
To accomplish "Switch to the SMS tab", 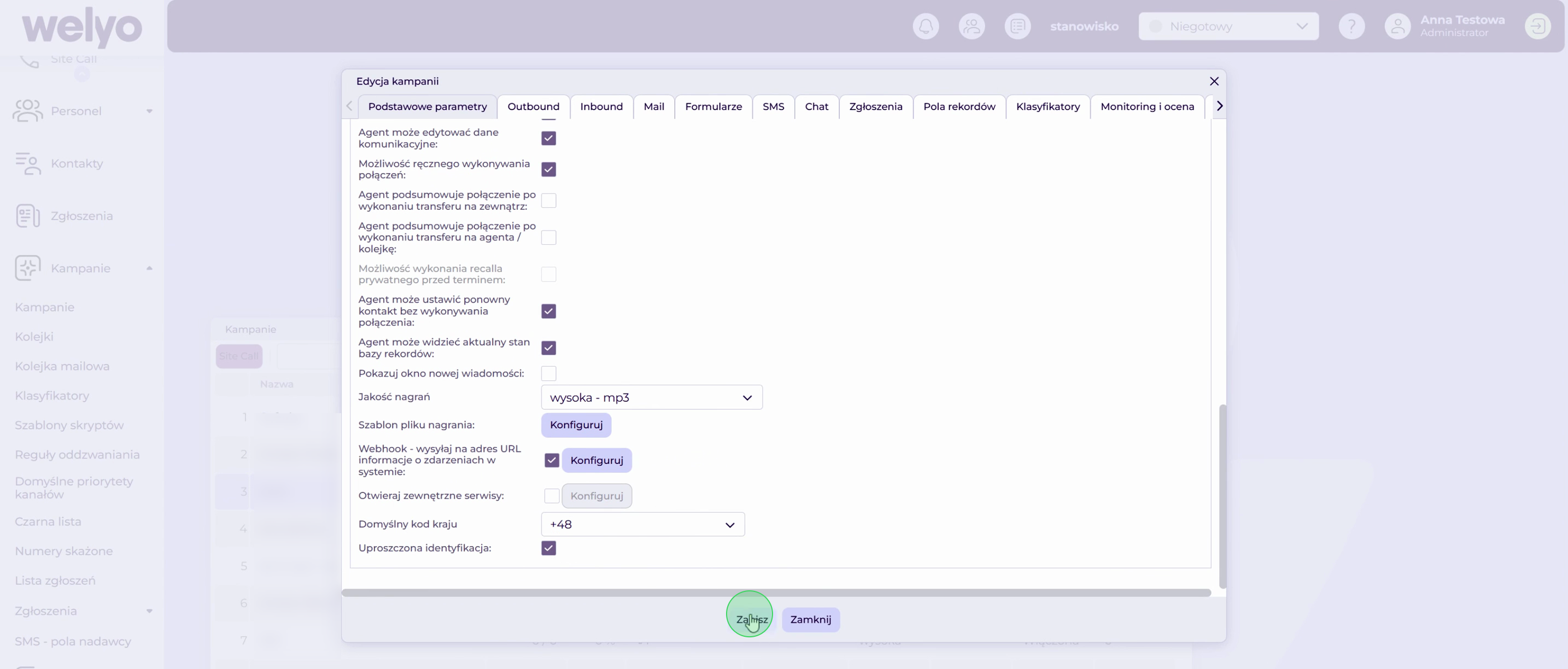I will coord(773,107).
